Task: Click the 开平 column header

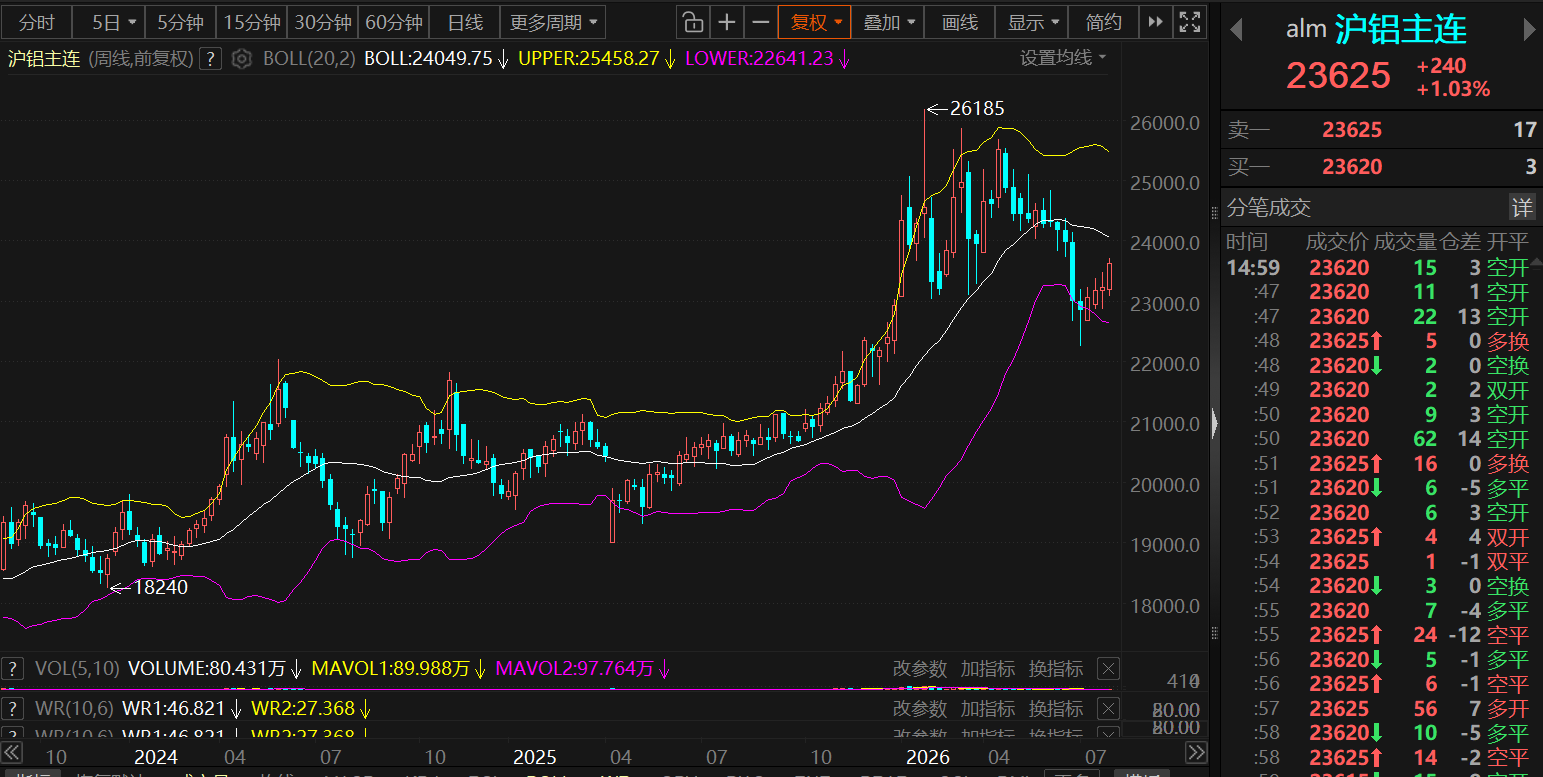Action: [x=1508, y=242]
